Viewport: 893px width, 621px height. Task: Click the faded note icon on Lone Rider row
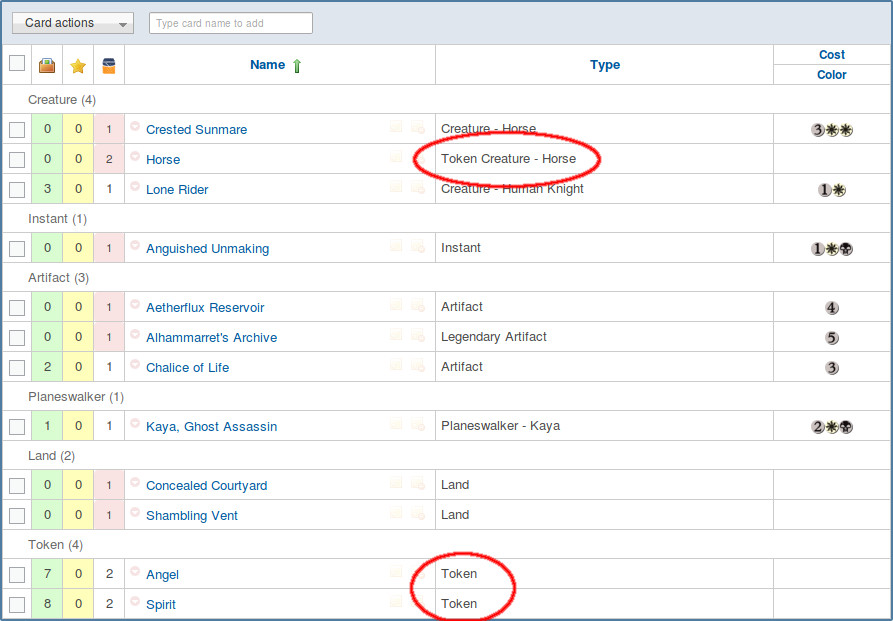pyautogui.click(x=397, y=188)
